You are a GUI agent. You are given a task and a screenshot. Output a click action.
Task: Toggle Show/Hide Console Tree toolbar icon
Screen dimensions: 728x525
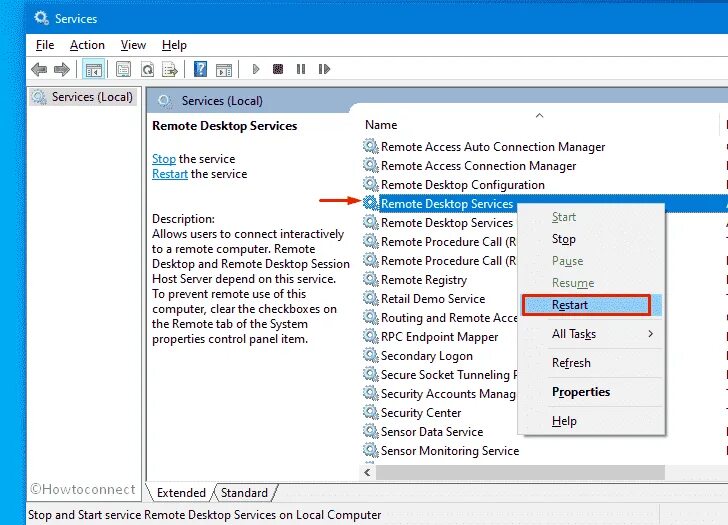(x=93, y=70)
